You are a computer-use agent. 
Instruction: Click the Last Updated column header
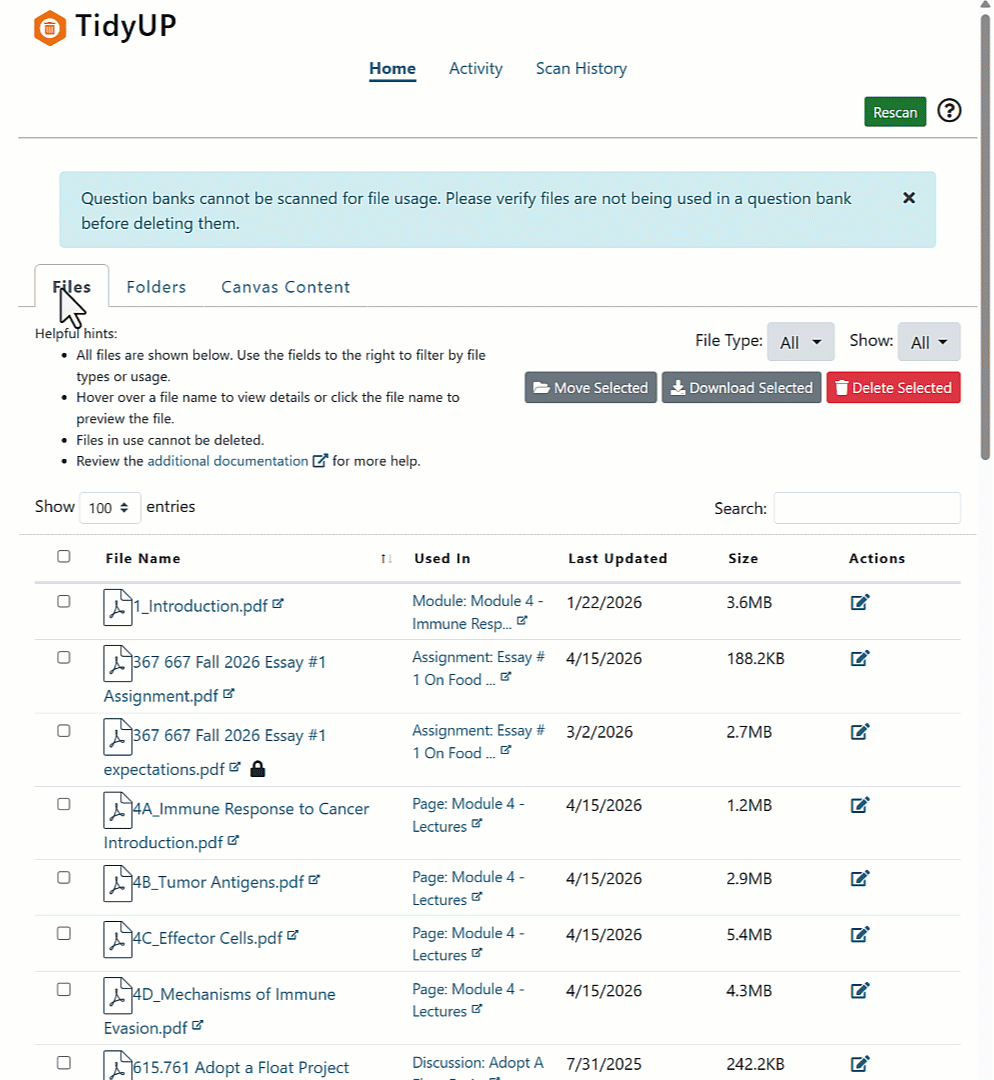[617, 559]
